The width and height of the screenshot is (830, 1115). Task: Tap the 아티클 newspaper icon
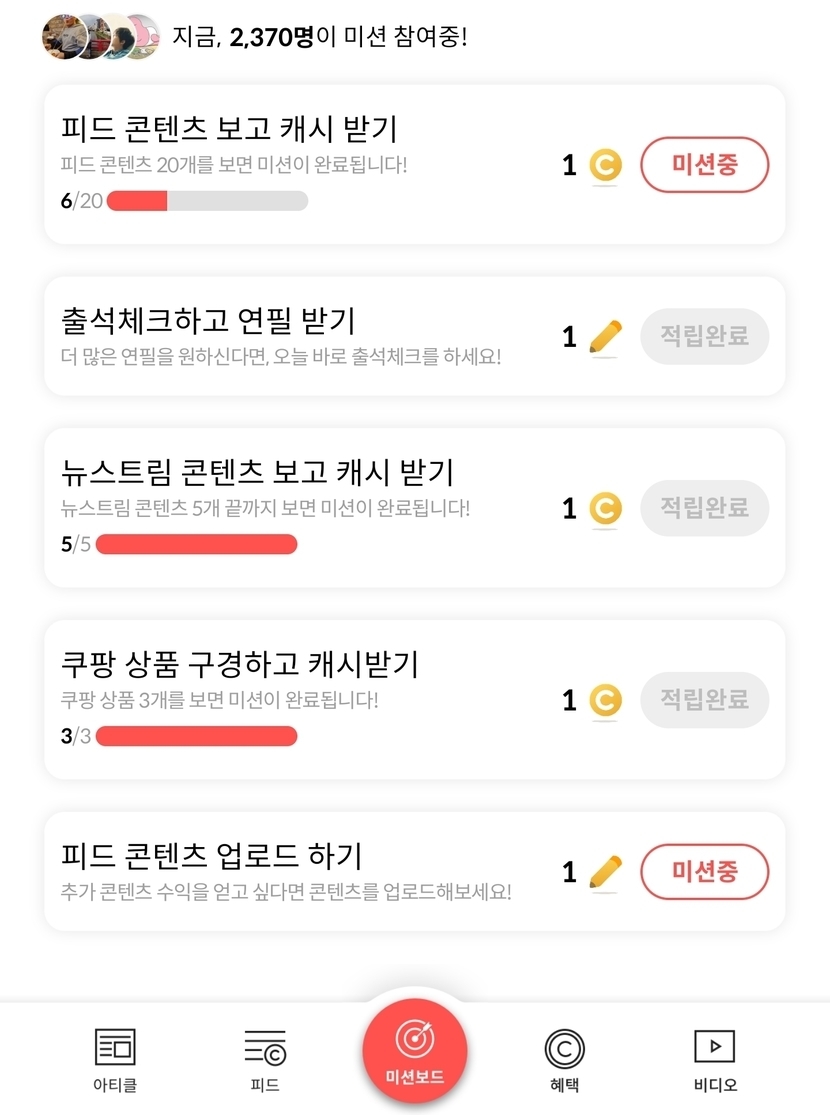(x=115, y=1047)
